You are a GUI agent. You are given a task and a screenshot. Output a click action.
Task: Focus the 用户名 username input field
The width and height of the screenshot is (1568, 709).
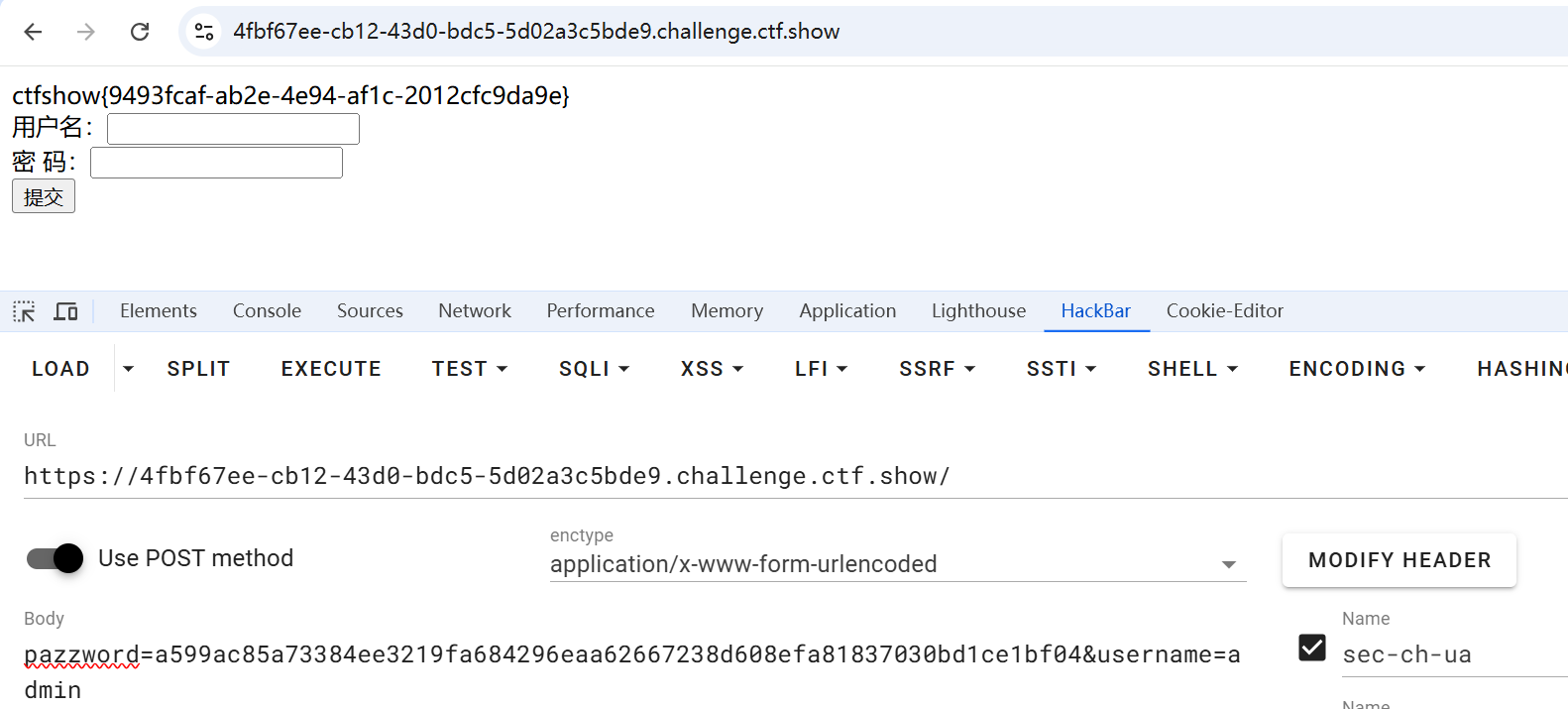[233, 129]
